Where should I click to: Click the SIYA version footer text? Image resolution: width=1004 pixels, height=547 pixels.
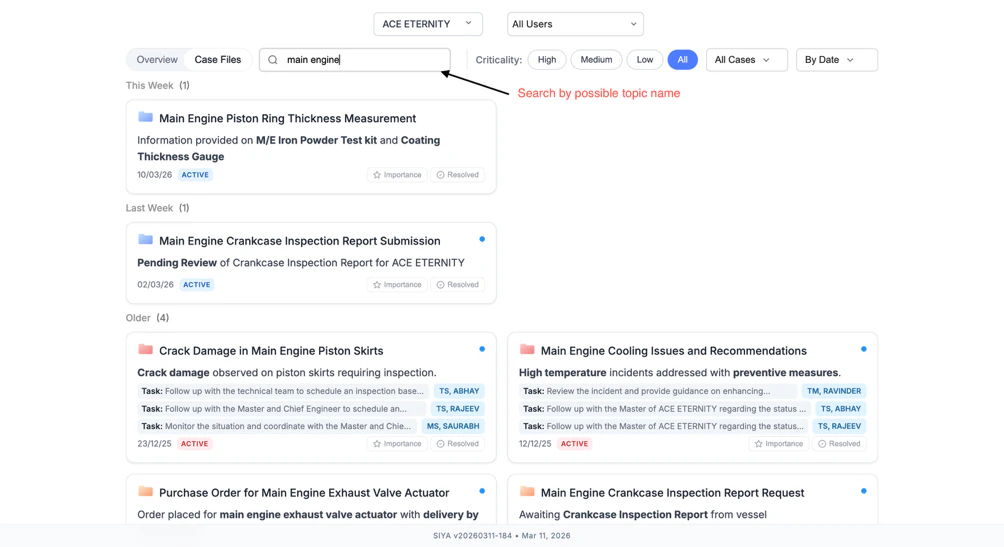pyautogui.click(x=501, y=535)
